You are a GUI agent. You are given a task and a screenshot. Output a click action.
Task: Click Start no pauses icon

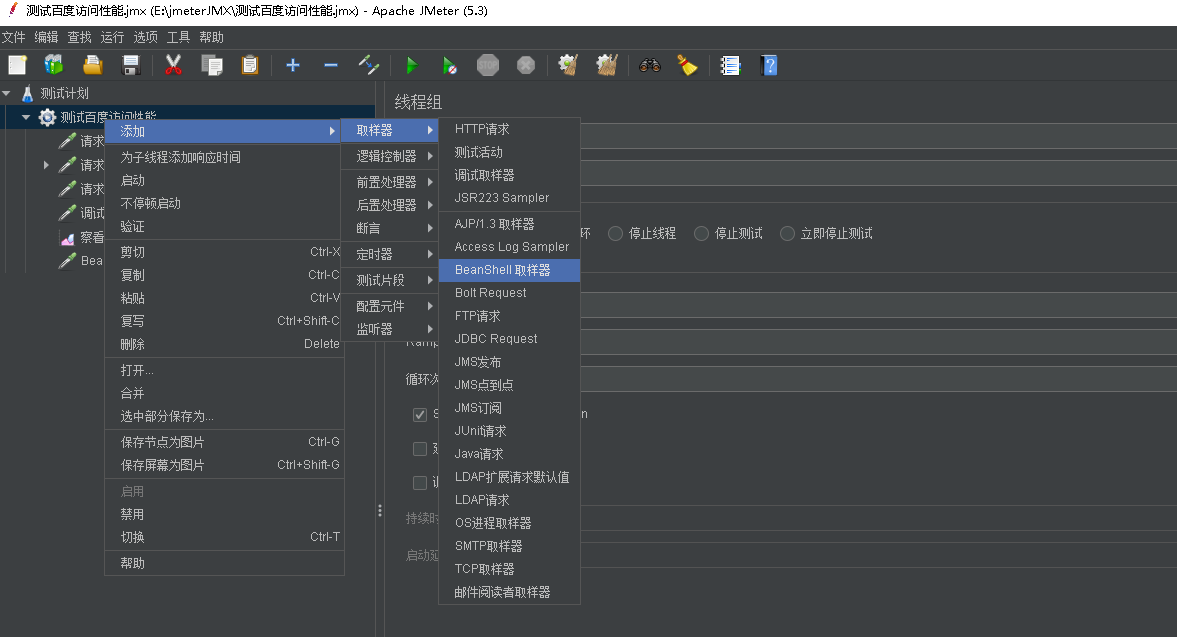point(450,65)
